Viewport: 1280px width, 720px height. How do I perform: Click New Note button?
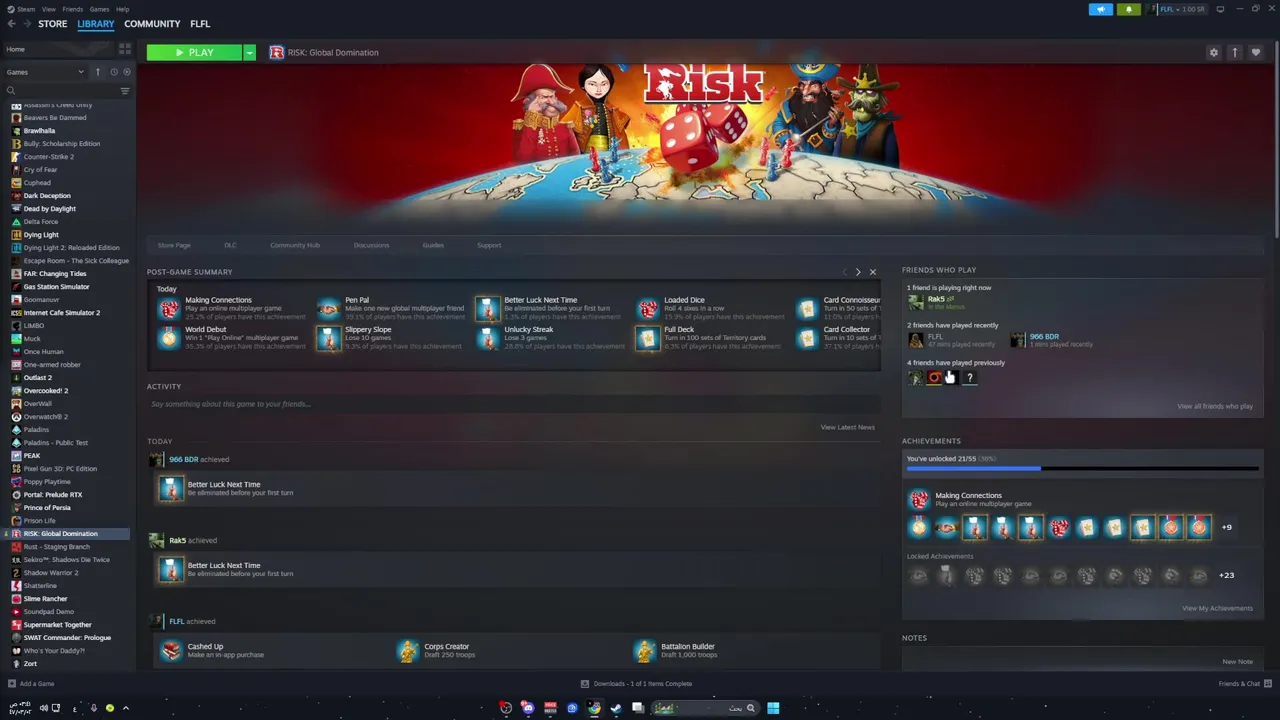1237,661
